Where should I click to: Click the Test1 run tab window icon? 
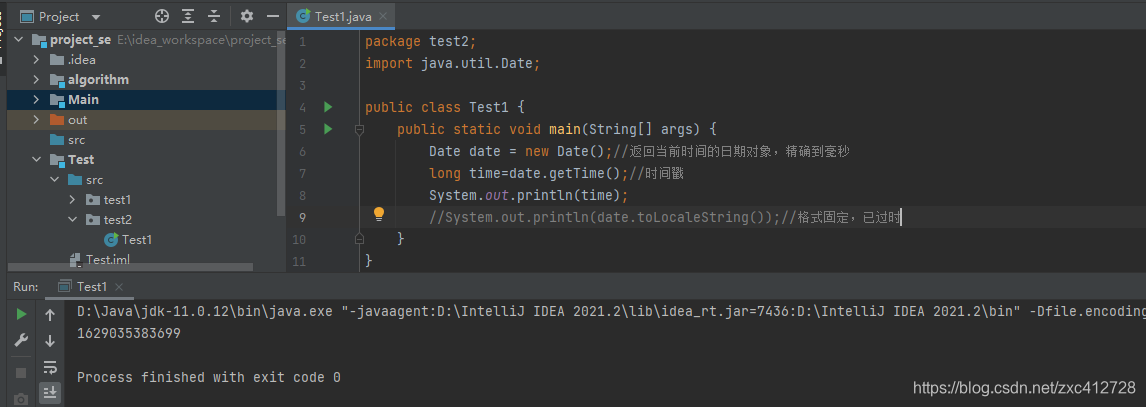point(64,286)
